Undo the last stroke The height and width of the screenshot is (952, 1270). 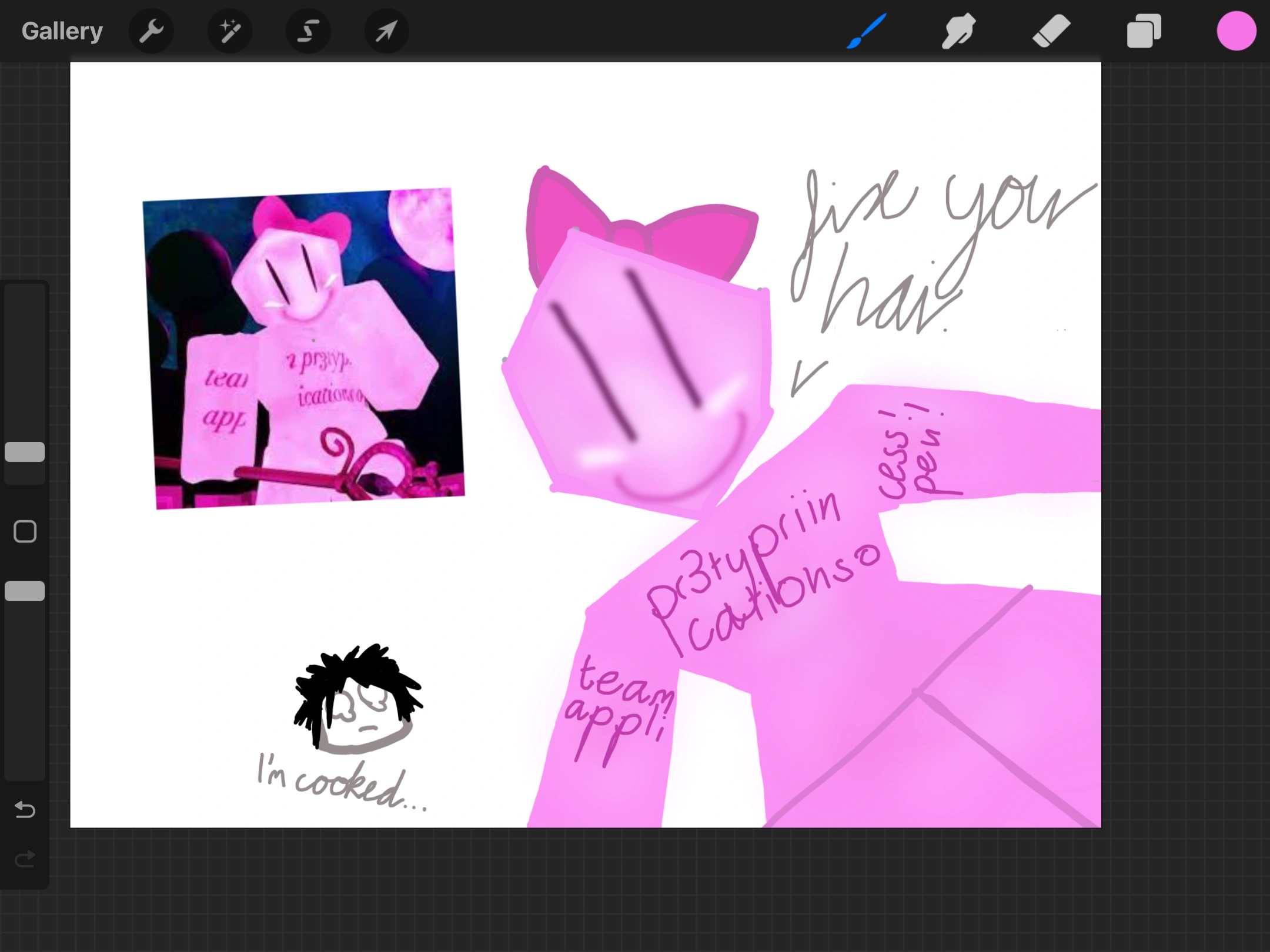coord(25,810)
